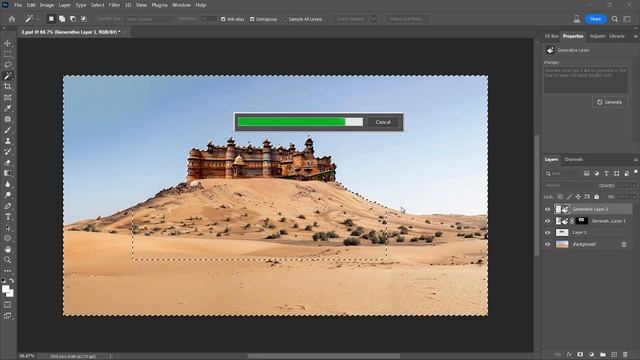Toggle the layer filter on/off switch
Screen dimensions: 640x360
636,172
